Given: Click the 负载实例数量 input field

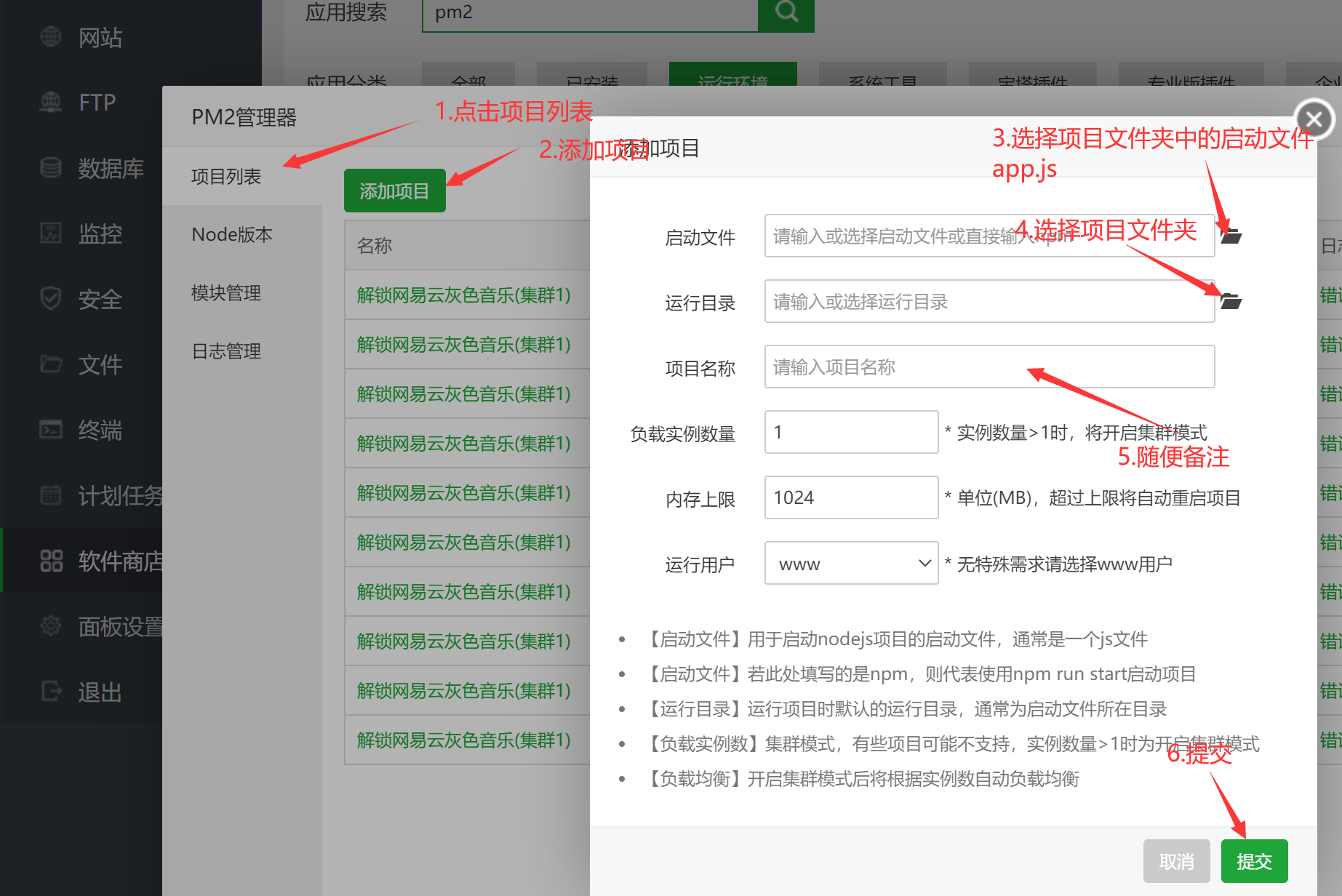Looking at the screenshot, I should click(x=851, y=432).
